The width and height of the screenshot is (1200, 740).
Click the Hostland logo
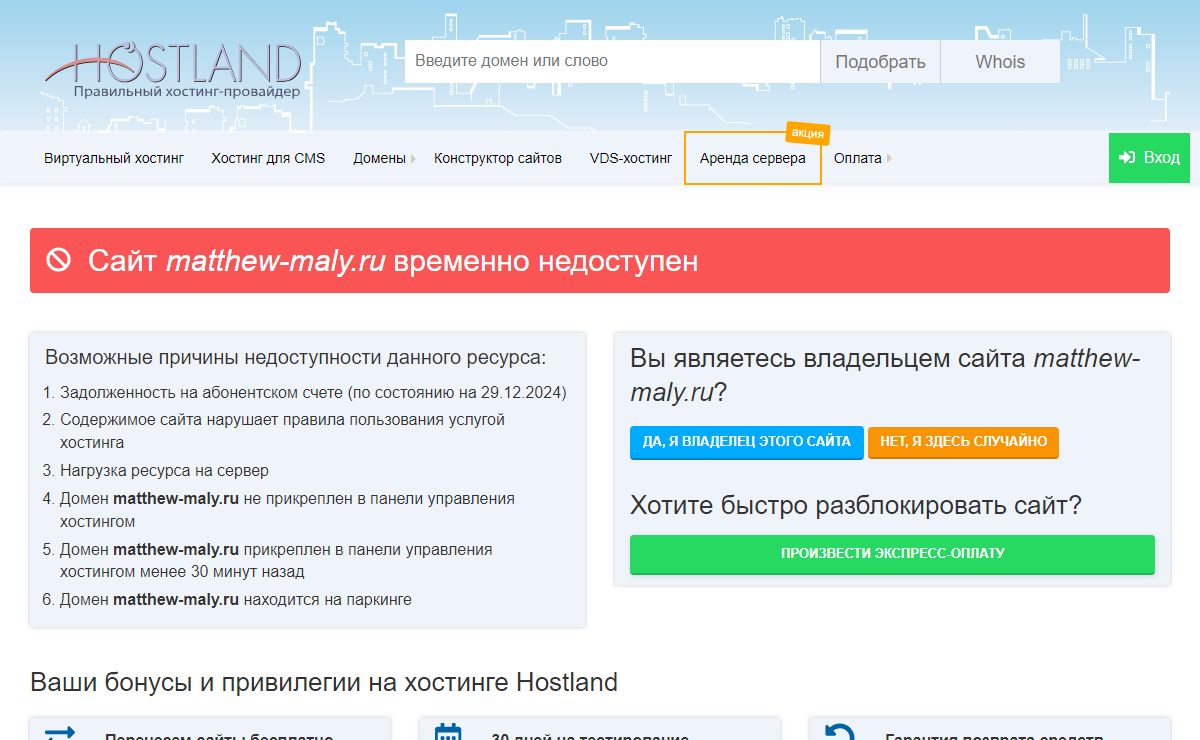pos(172,69)
